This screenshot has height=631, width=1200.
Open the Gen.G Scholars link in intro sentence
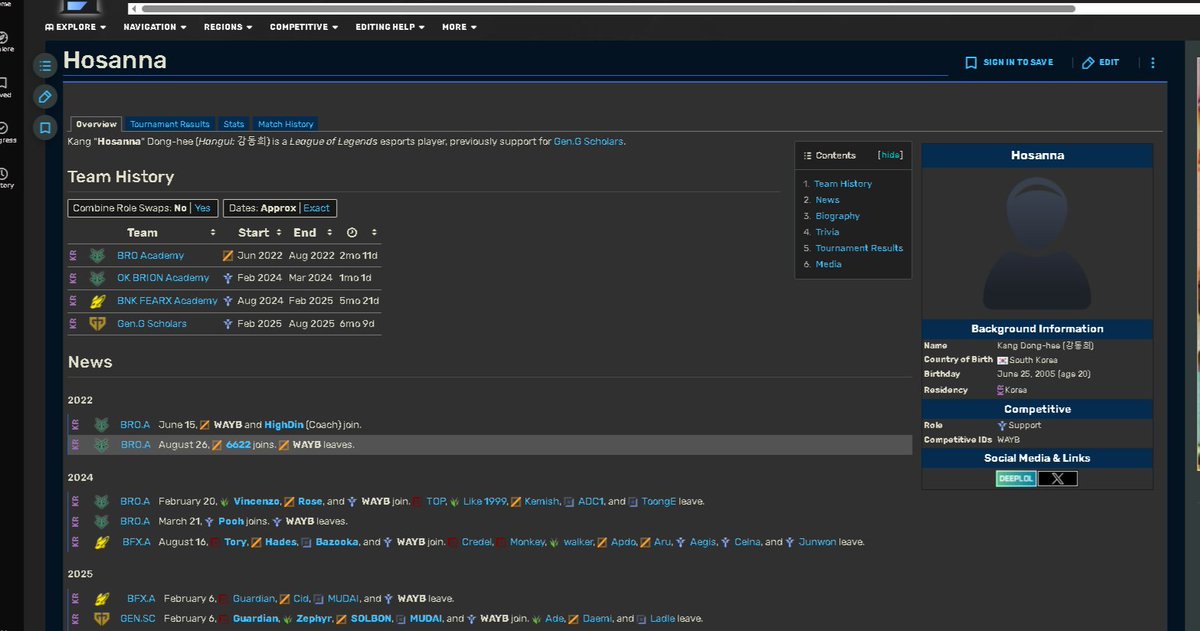pyautogui.click(x=589, y=142)
